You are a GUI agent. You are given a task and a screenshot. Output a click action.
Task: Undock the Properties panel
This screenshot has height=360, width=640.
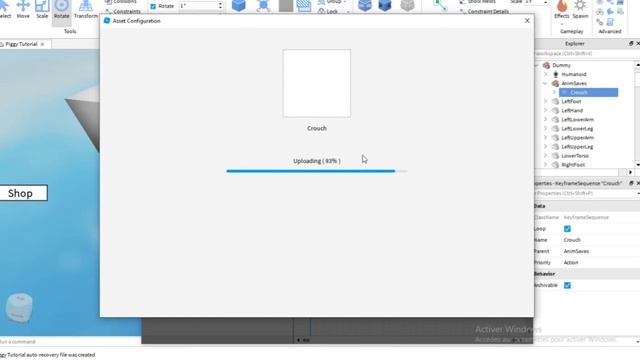[x=631, y=183]
